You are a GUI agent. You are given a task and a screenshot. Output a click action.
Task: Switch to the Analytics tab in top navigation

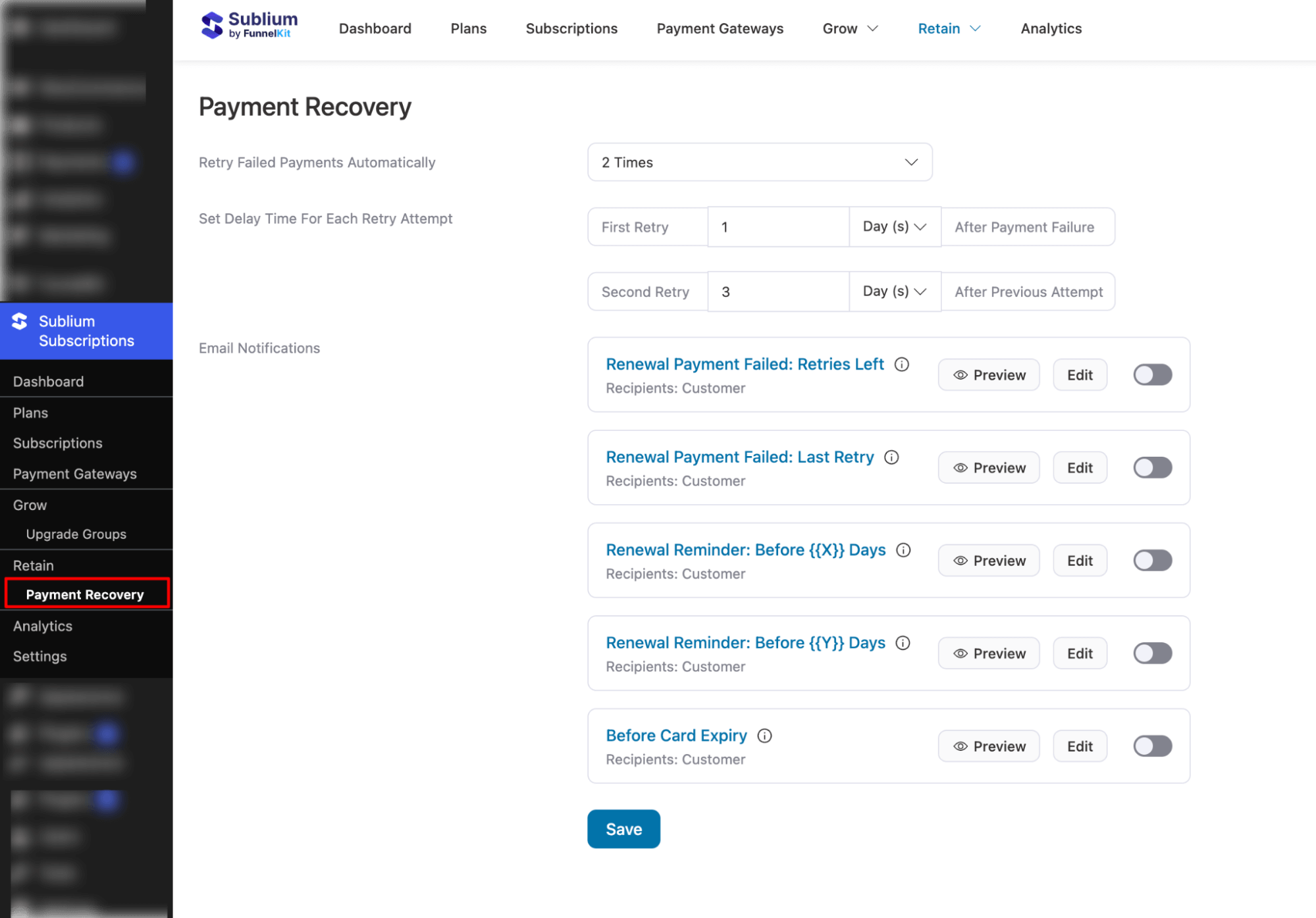(x=1050, y=28)
